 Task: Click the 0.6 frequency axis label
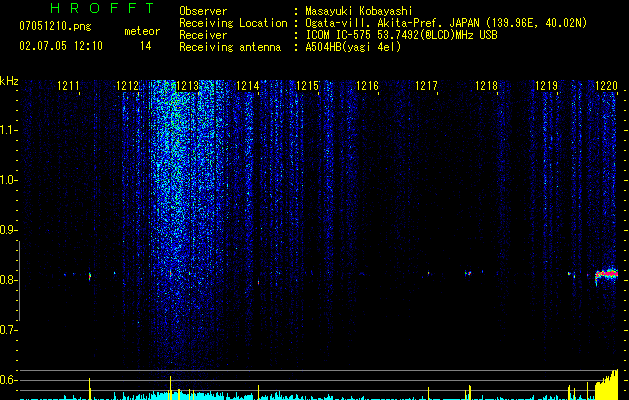[x=8, y=380]
